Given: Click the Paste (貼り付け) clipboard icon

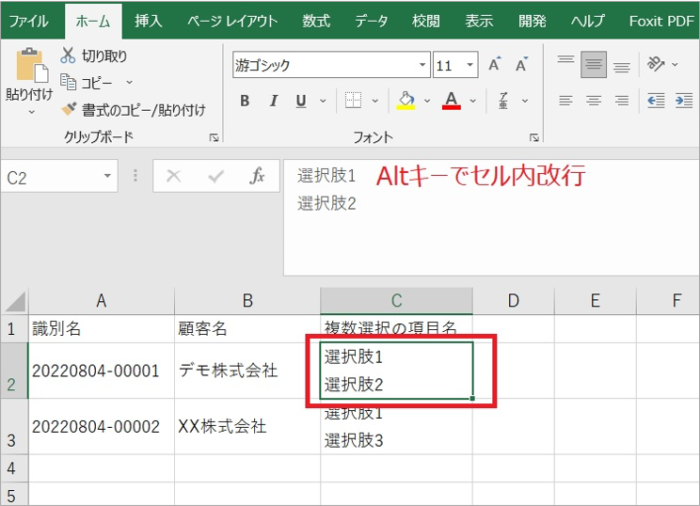Looking at the screenshot, I should point(31,66).
